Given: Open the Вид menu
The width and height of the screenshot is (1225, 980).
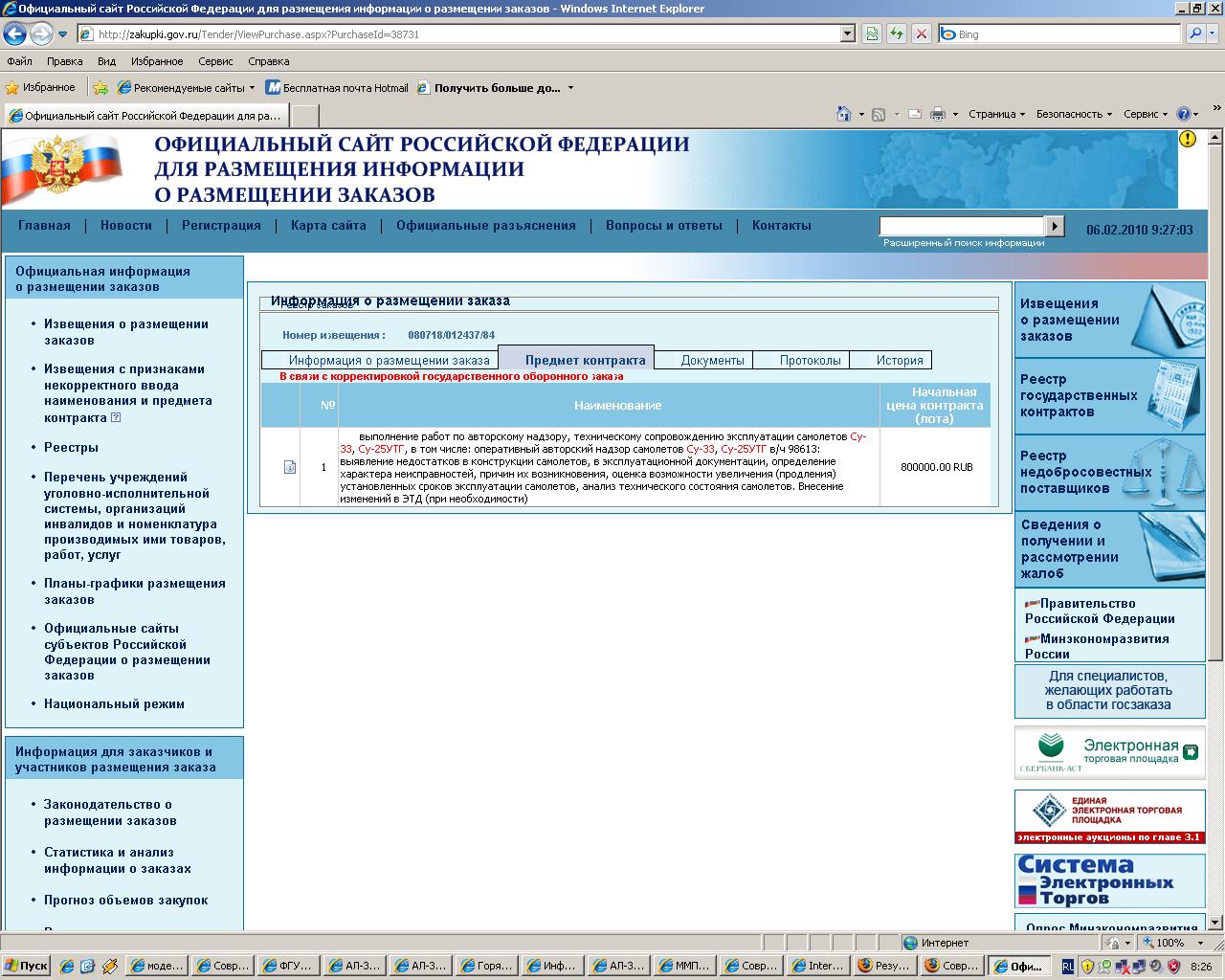Looking at the screenshot, I should (106, 61).
